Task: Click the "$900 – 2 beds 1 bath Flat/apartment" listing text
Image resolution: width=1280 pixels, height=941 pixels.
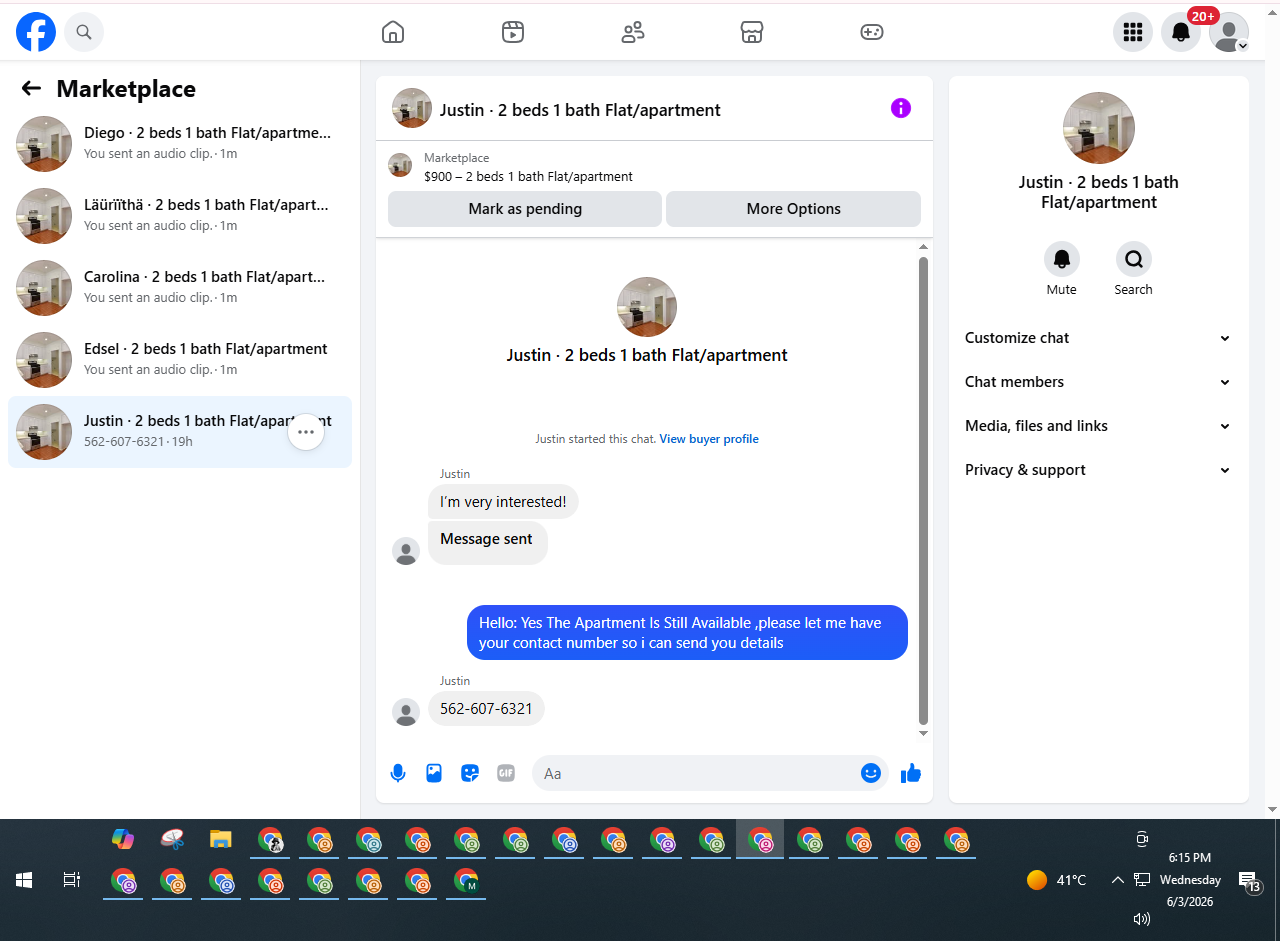Action: pos(528,177)
